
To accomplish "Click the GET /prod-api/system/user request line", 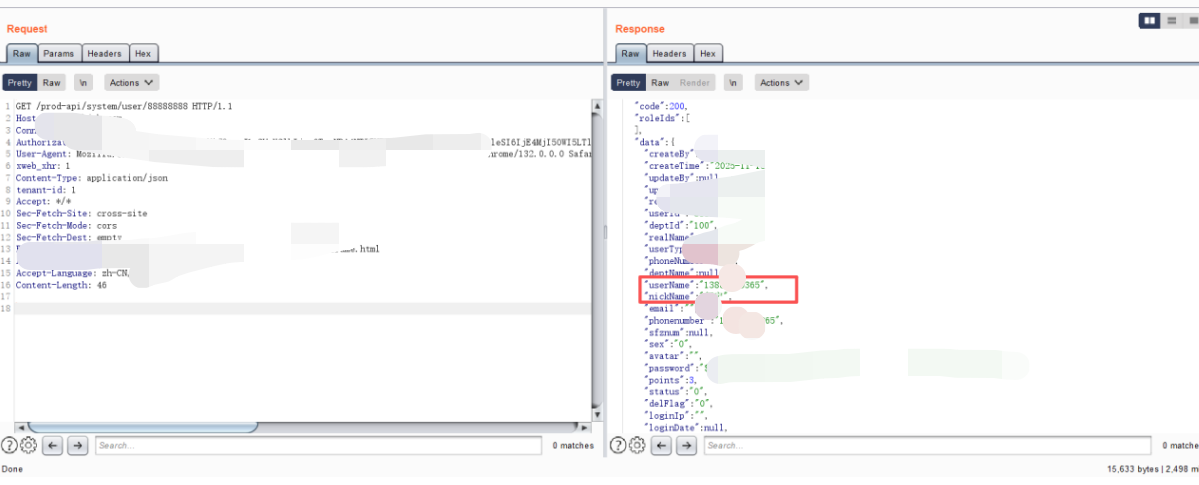I will click(x=124, y=107).
